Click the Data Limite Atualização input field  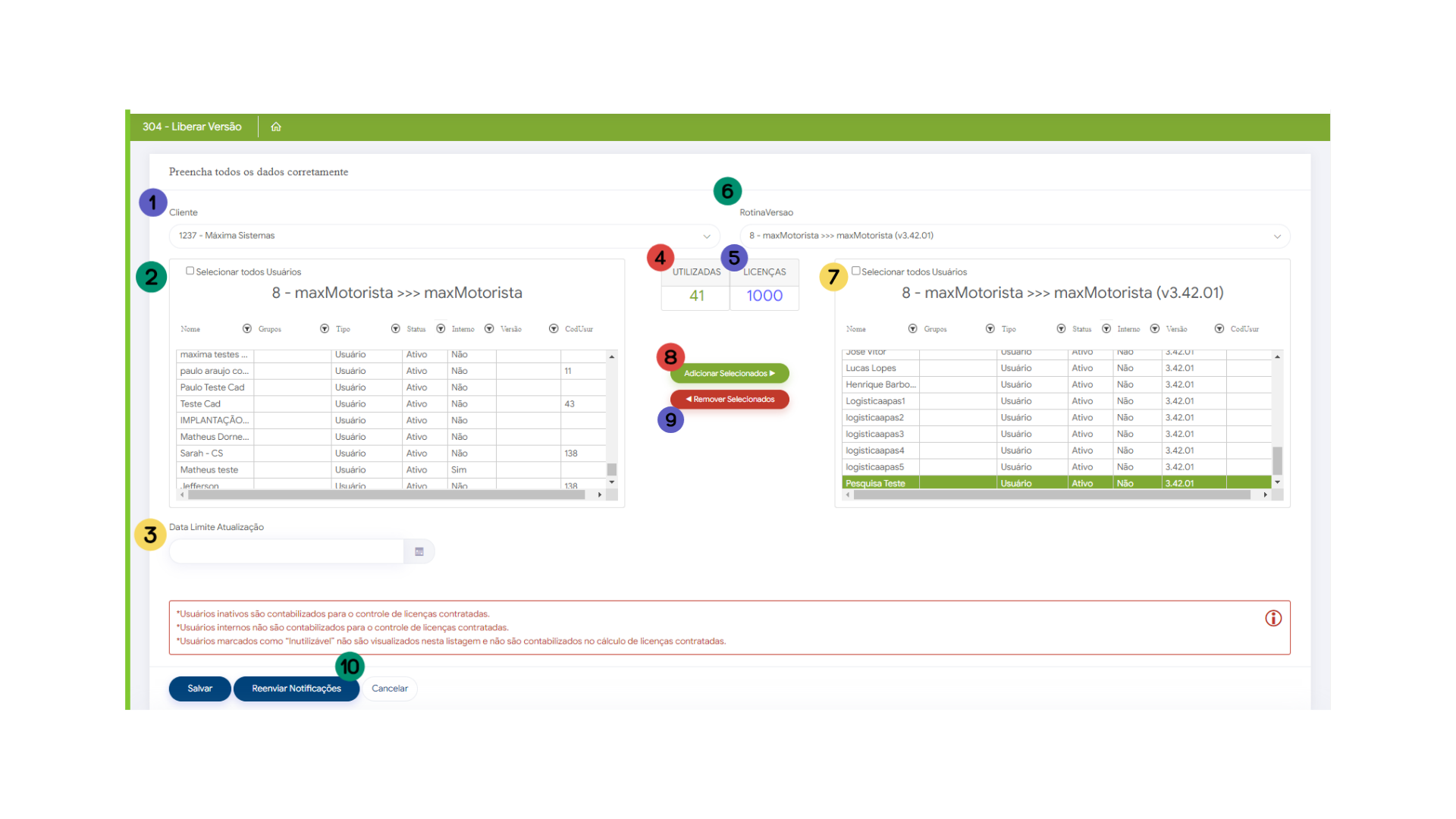(x=287, y=551)
